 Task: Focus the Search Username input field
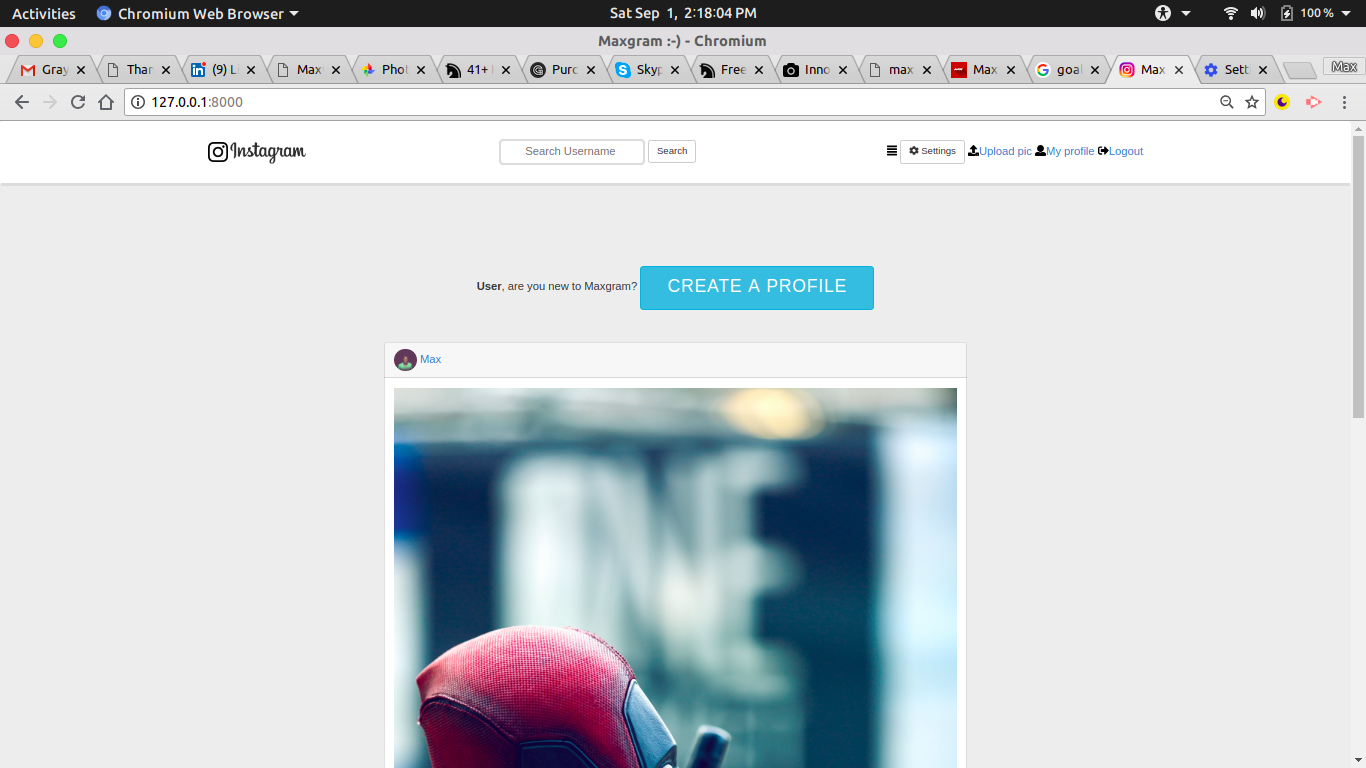coord(571,151)
